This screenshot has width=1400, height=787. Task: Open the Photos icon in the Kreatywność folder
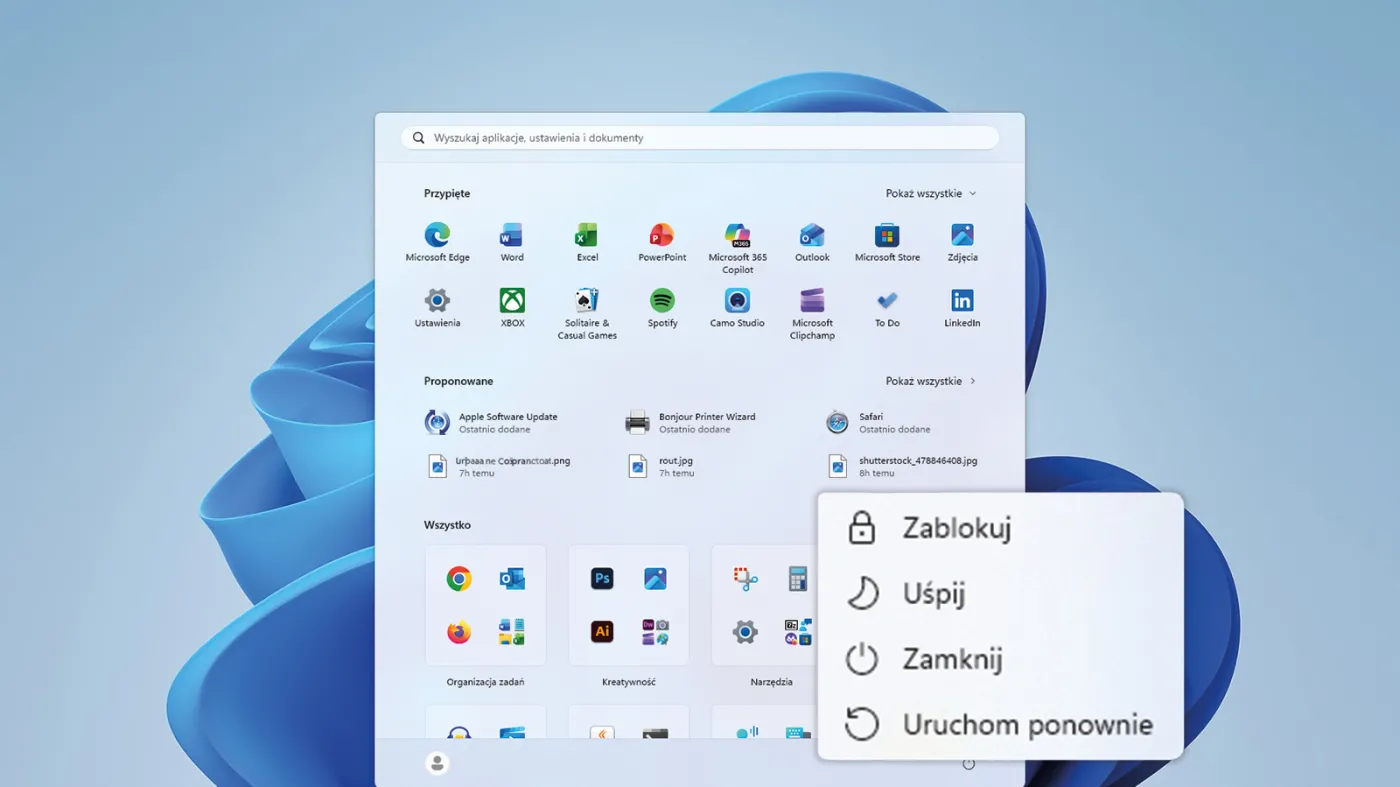(x=655, y=578)
